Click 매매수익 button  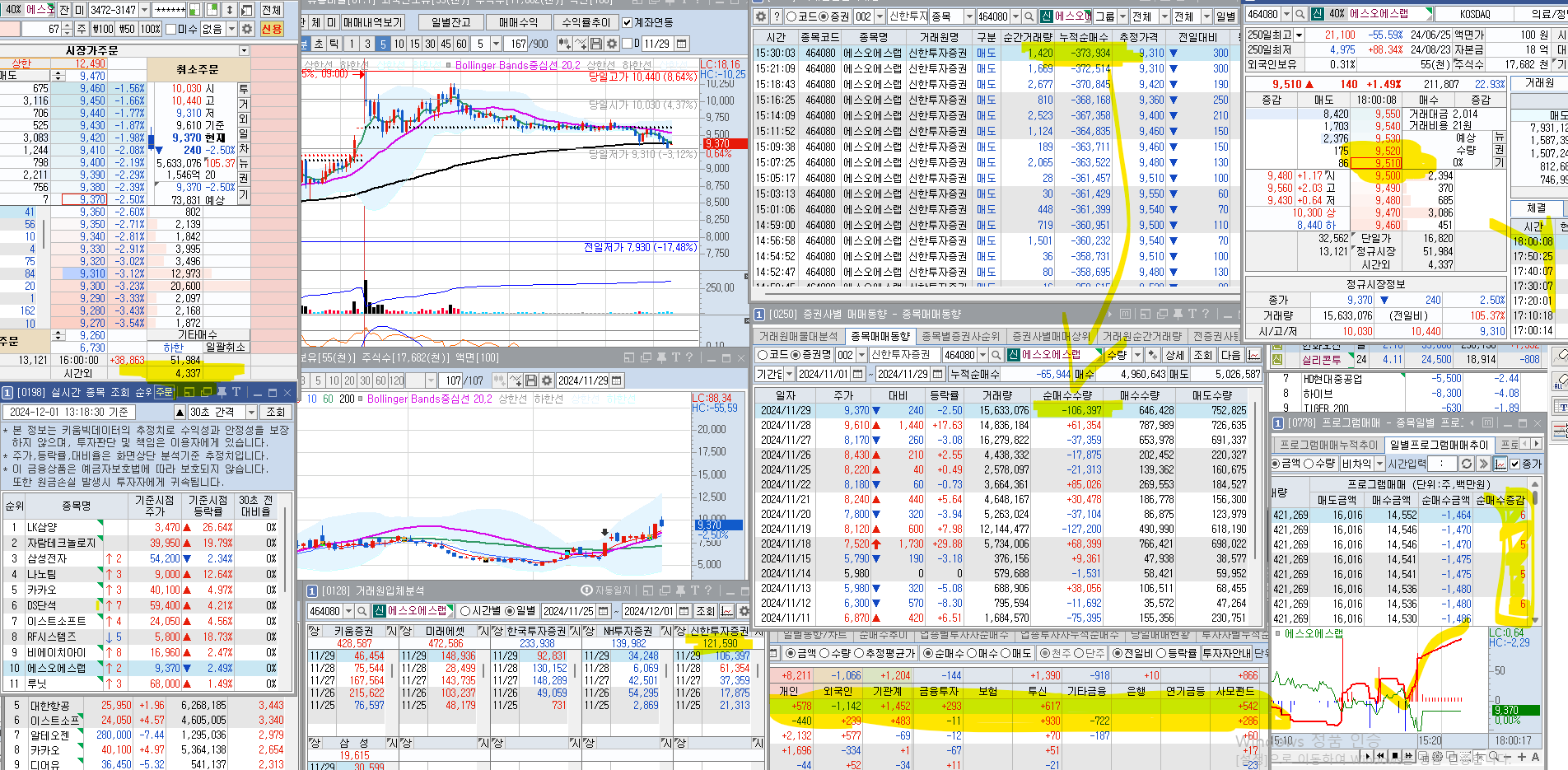pos(517,22)
